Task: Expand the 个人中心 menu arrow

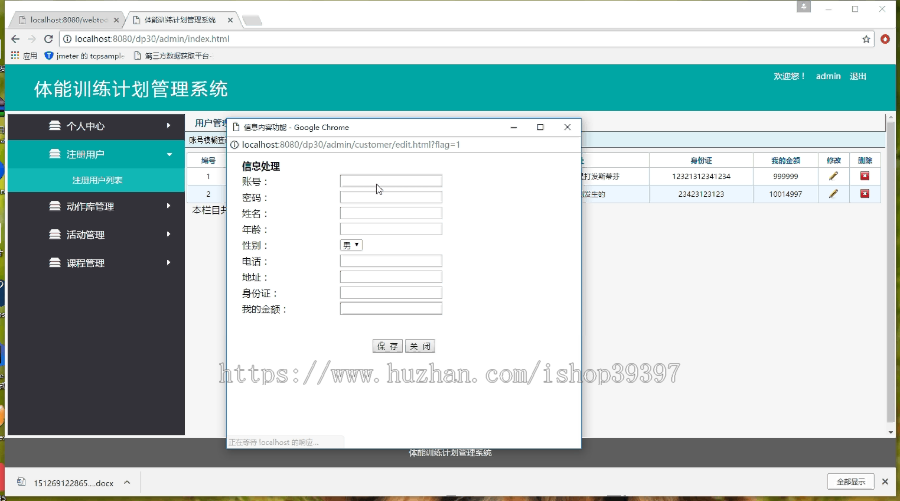Action: (168, 126)
